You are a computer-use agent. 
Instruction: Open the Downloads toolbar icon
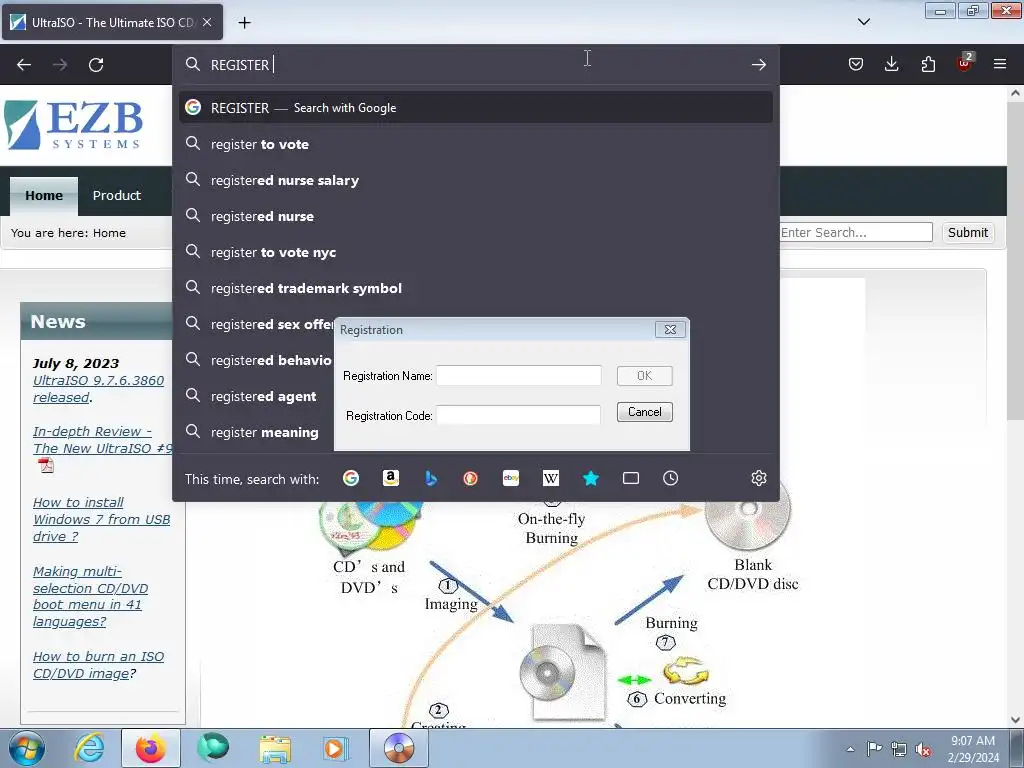click(x=891, y=64)
